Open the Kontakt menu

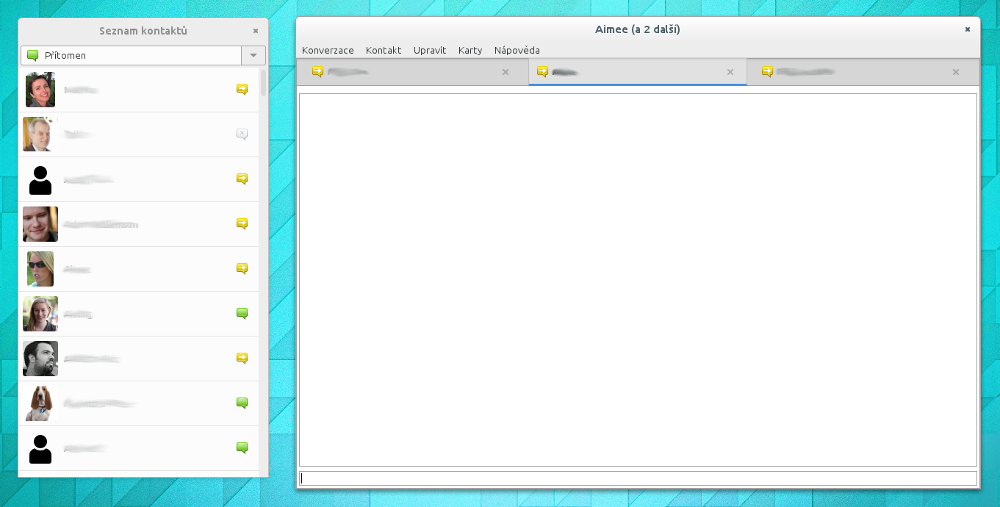tap(383, 50)
